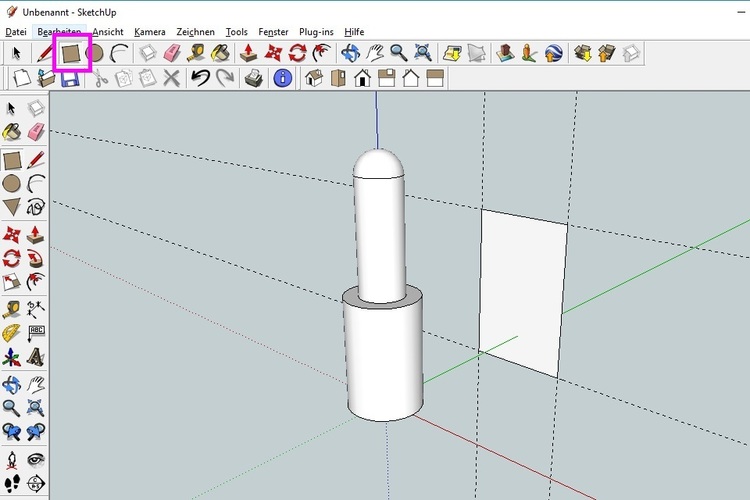The height and width of the screenshot is (500, 750).
Task: Choose the Rotate tool in the top toolbar
Action: click(x=297, y=53)
